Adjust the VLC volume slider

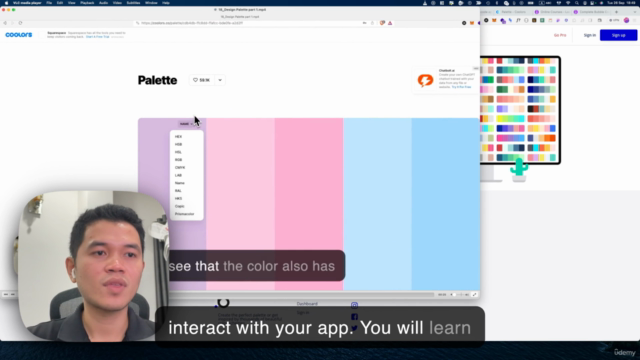tap(459, 295)
